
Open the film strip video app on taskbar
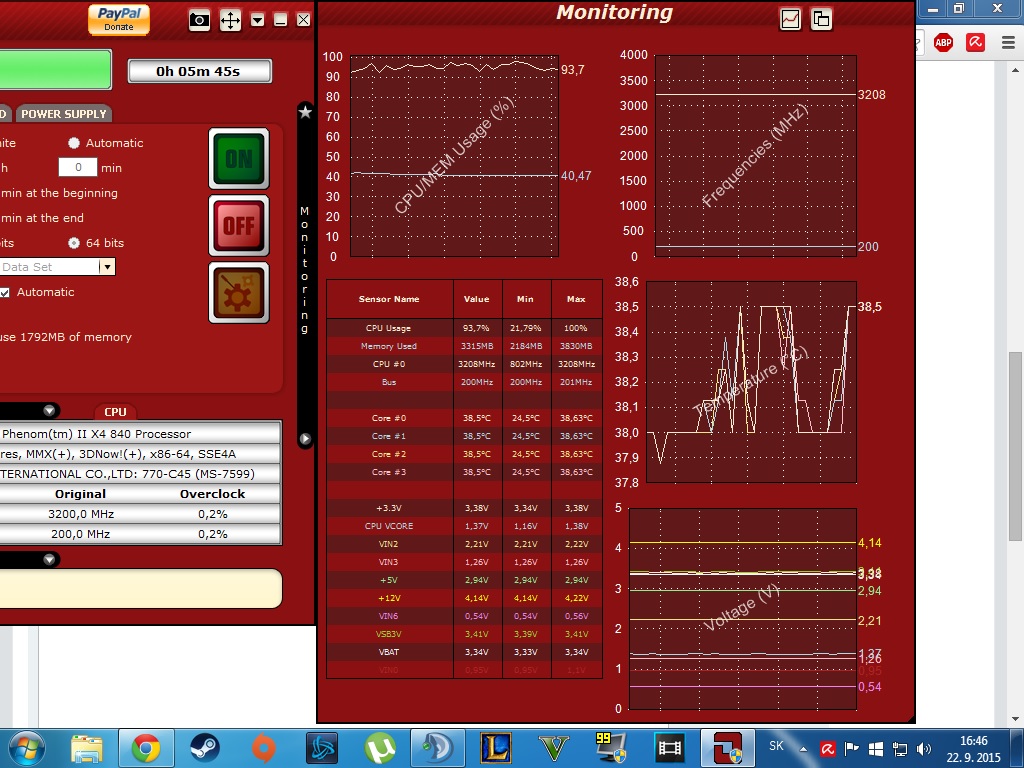670,748
